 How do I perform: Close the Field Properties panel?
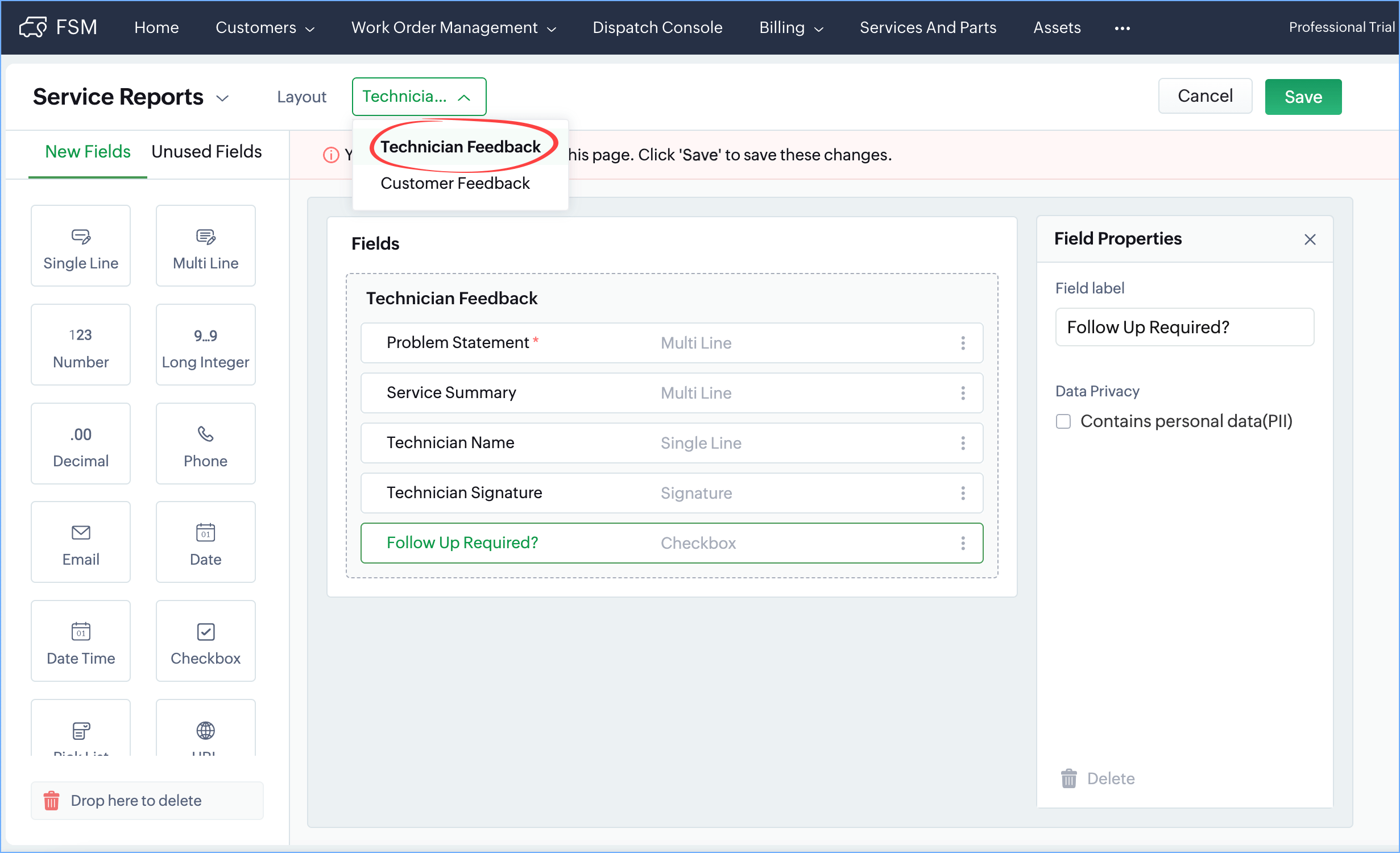(x=1310, y=239)
